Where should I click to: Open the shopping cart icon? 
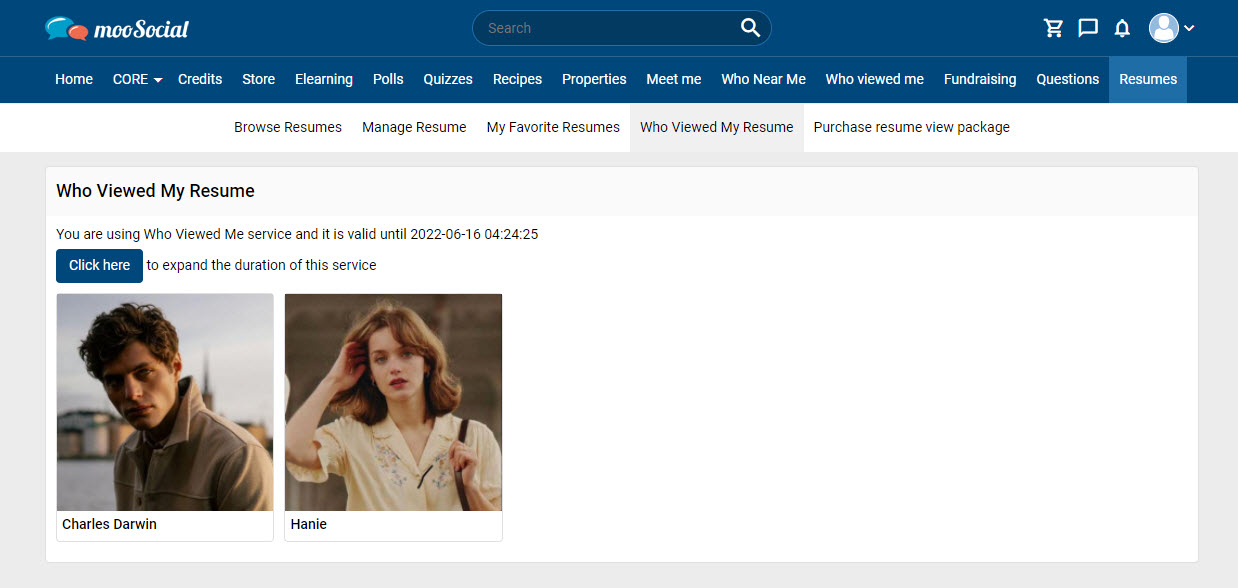click(x=1054, y=28)
